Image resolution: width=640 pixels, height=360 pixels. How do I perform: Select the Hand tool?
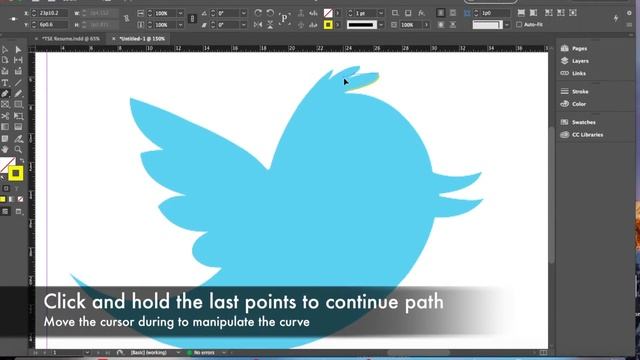(5, 149)
